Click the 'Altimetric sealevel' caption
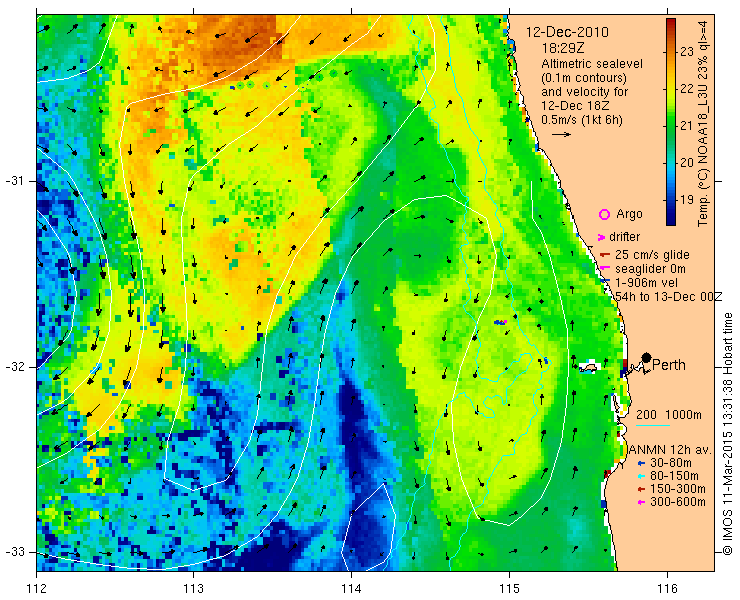The height and width of the screenshot is (600, 740). (592, 64)
